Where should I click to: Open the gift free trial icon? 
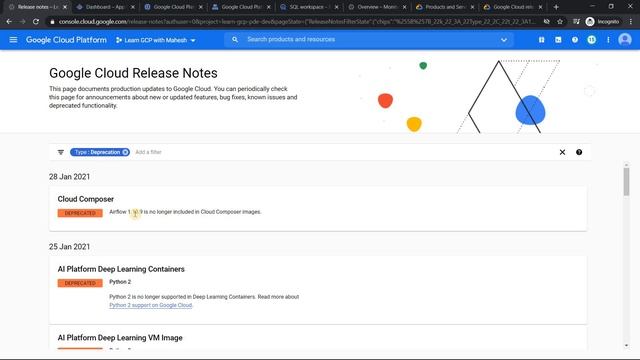pos(541,40)
